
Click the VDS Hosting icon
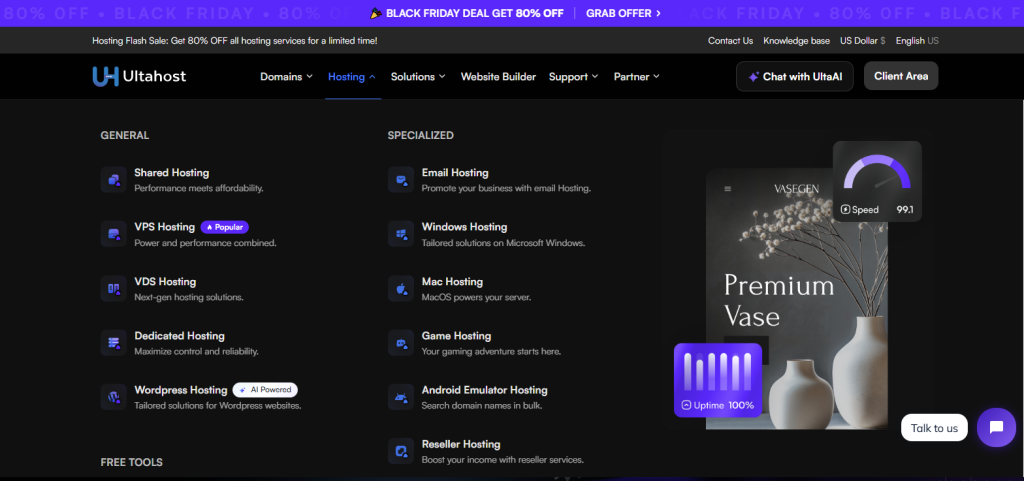[114, 288]
